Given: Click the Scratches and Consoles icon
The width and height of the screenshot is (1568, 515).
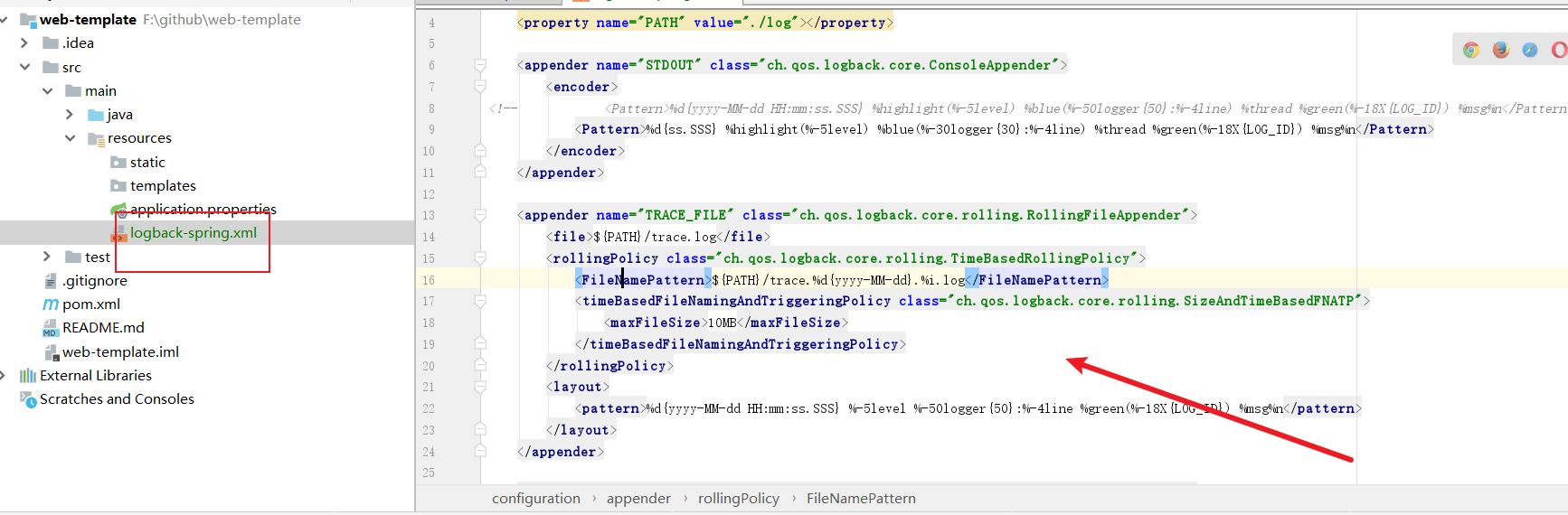Looking at the screenshot, I should 28,399.
